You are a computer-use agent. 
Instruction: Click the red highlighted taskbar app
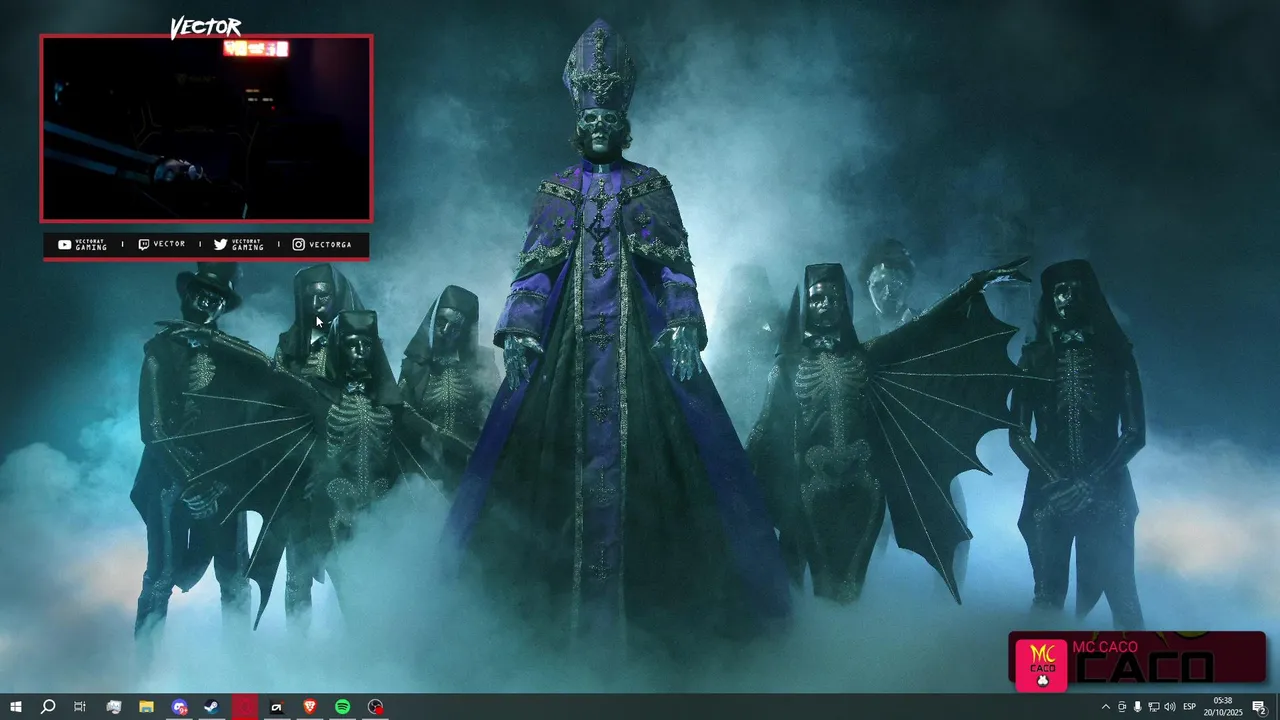[245, 707]
